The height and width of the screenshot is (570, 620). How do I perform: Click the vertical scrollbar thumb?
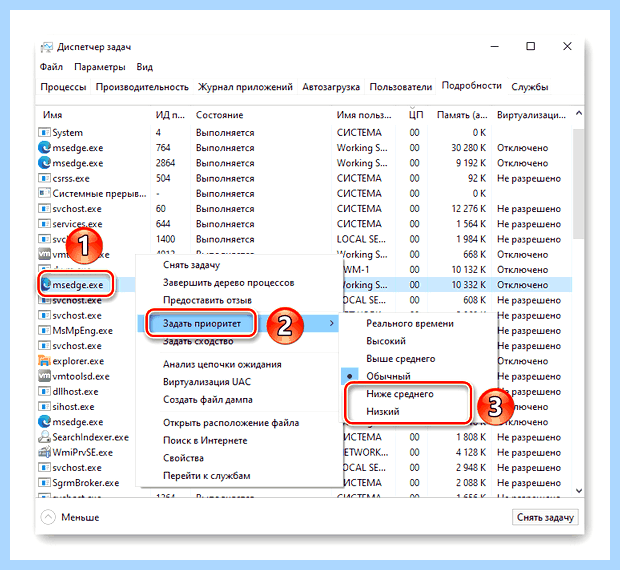pyautogui.click(x=578, y=184)
